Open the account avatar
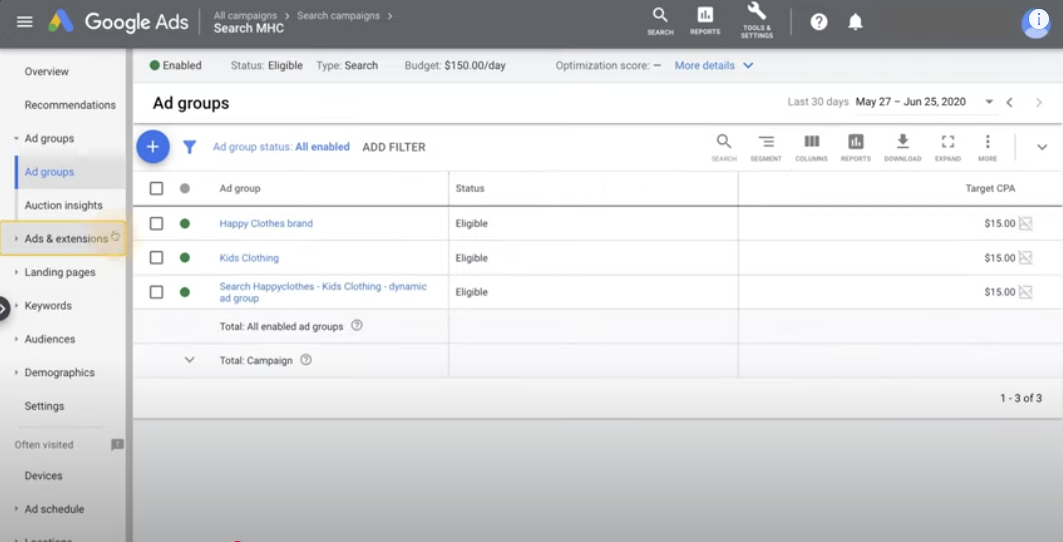Viewport: 1063px width, 542px height. (x=1036, y=22)
